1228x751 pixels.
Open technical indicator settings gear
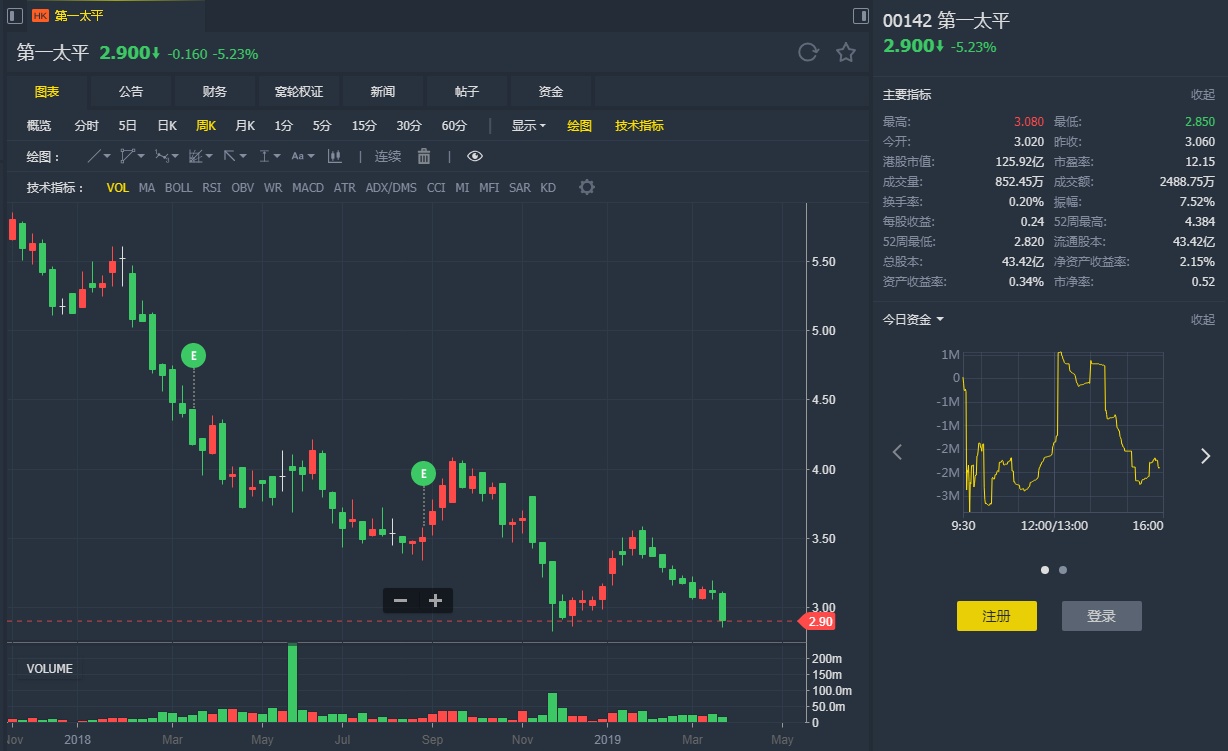pyautogui.click(x=587, y=187)
